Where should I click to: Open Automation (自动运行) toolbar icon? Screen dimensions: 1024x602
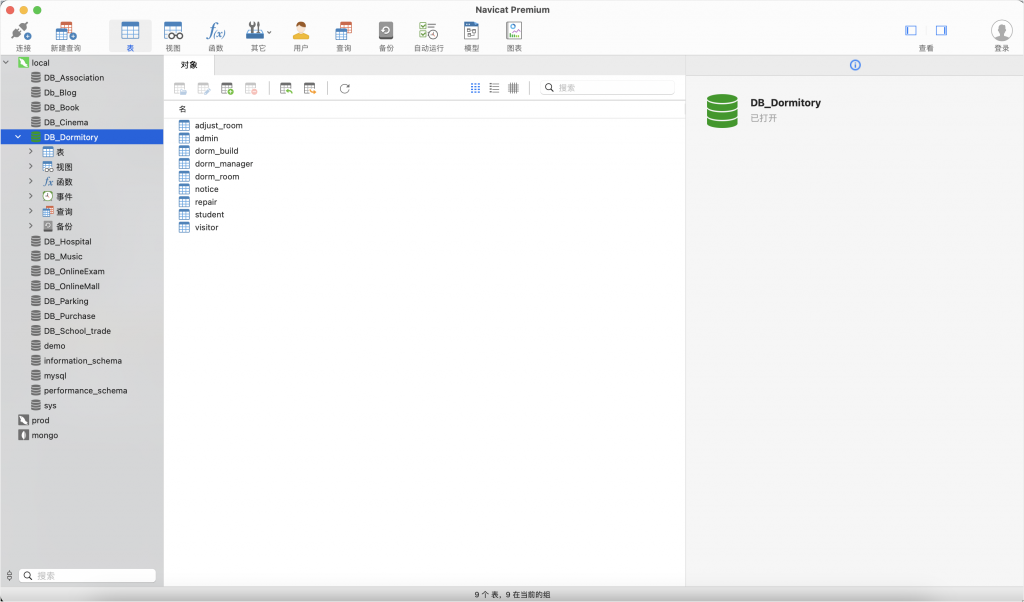pos(428,32)
